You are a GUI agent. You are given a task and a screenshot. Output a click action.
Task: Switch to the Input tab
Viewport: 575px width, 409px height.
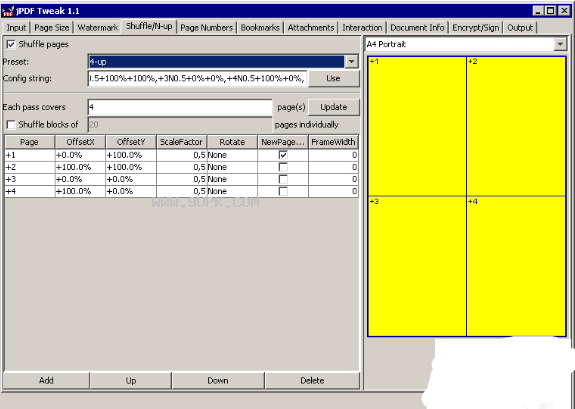(x=16, y=28)
